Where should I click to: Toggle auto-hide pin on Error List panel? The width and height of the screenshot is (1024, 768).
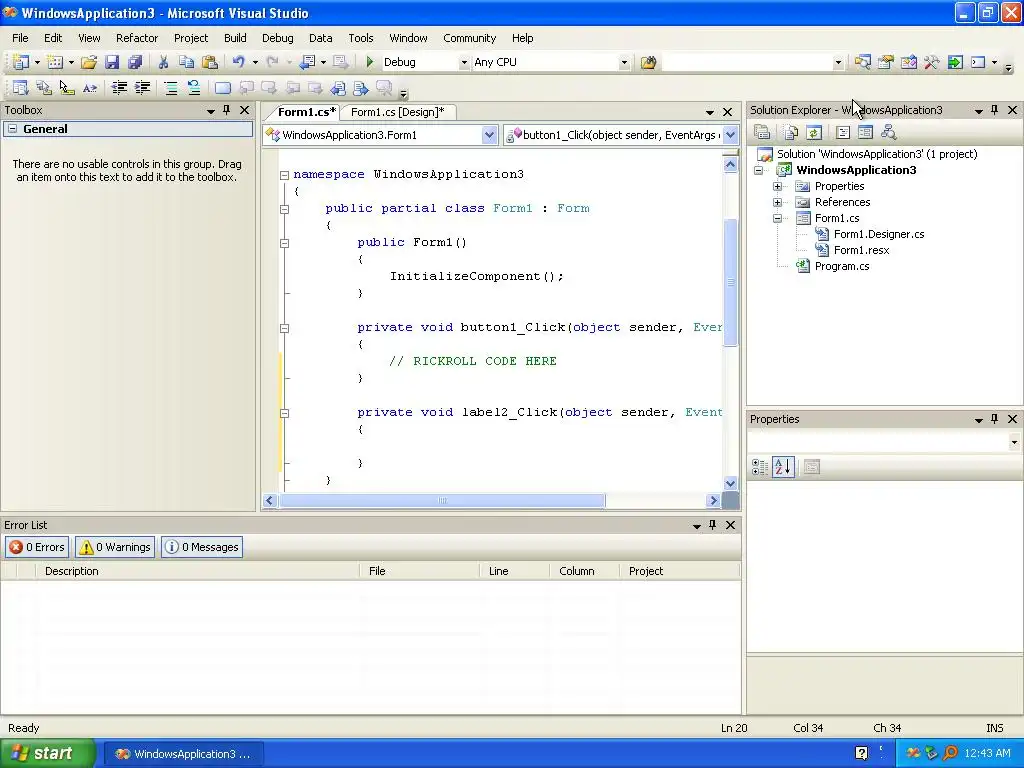[x=712, y=524]
